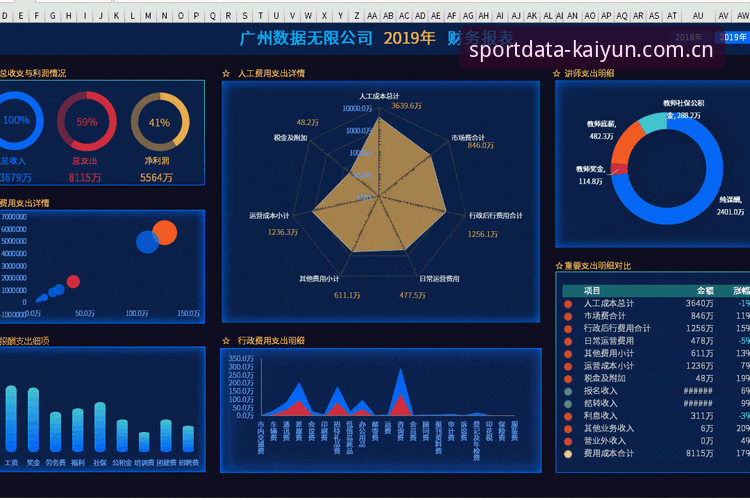The width and height of the screenshot is (750, 500).
Task: Click the 其他业务收入 row label
Action: (x=608, y=429)
